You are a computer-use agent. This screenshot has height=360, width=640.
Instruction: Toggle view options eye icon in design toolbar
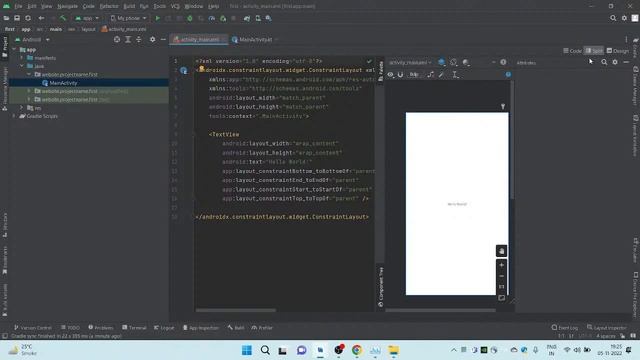click(391, 75)
